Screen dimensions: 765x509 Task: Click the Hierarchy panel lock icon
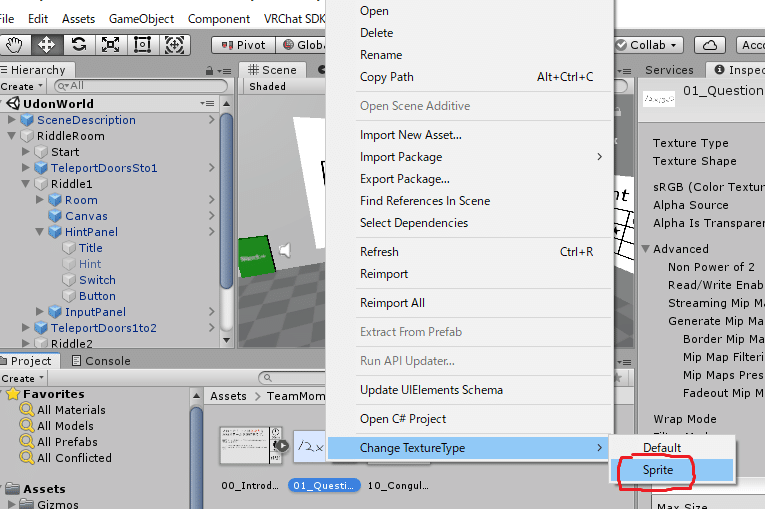(209, 71)
